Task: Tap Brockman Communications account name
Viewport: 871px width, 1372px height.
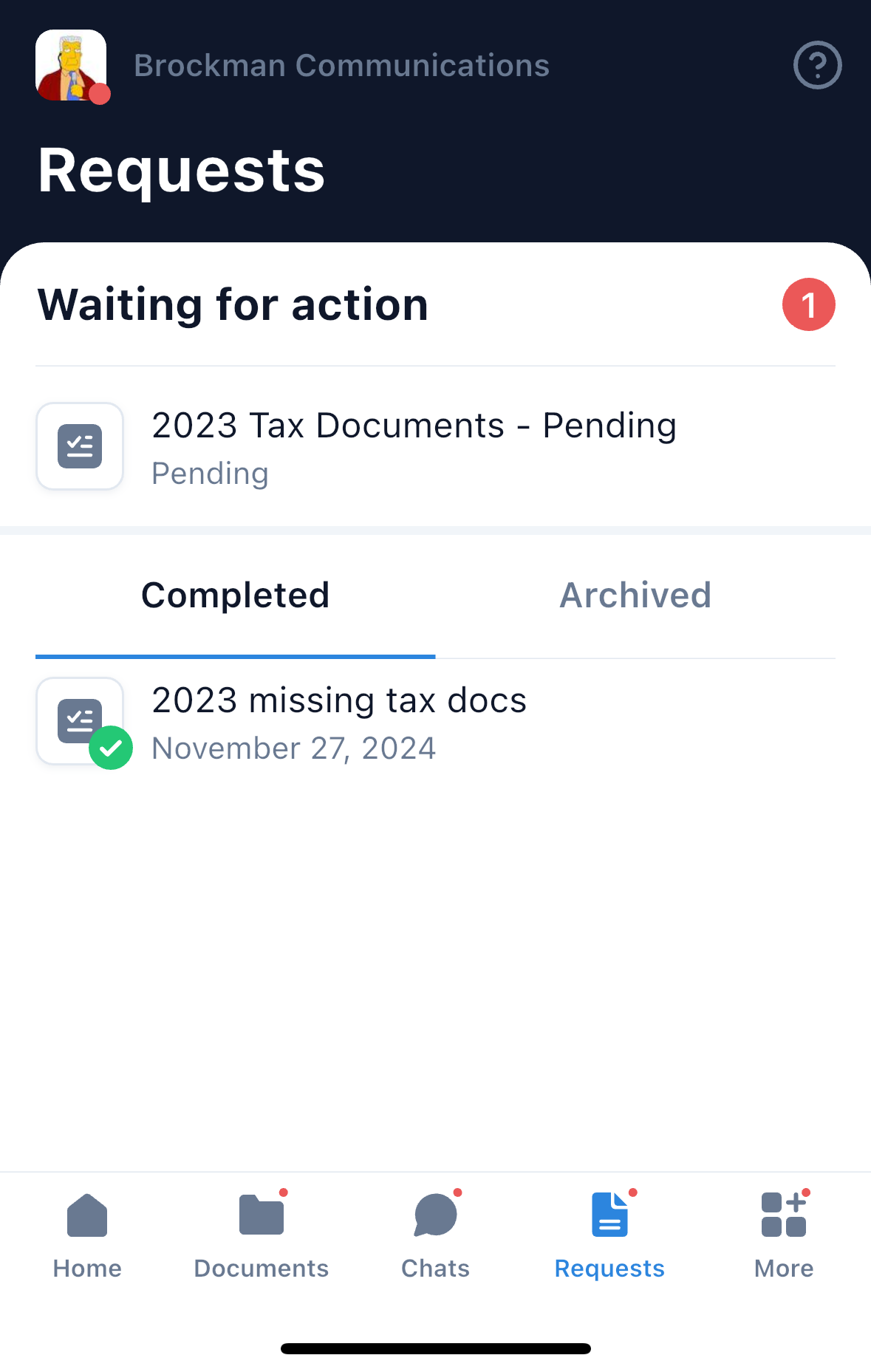Action: point(341,66)
